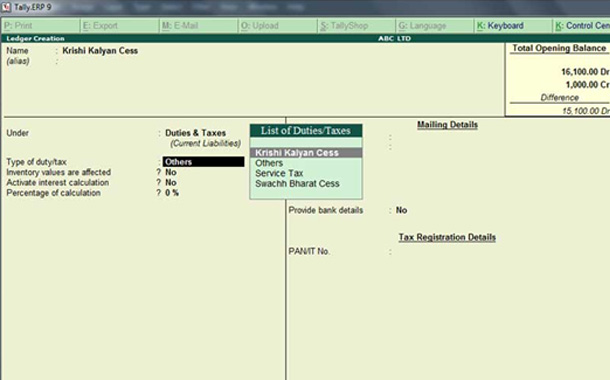
Task: Click the Percentage of calculation 0 % field
Action: [172, 193]
